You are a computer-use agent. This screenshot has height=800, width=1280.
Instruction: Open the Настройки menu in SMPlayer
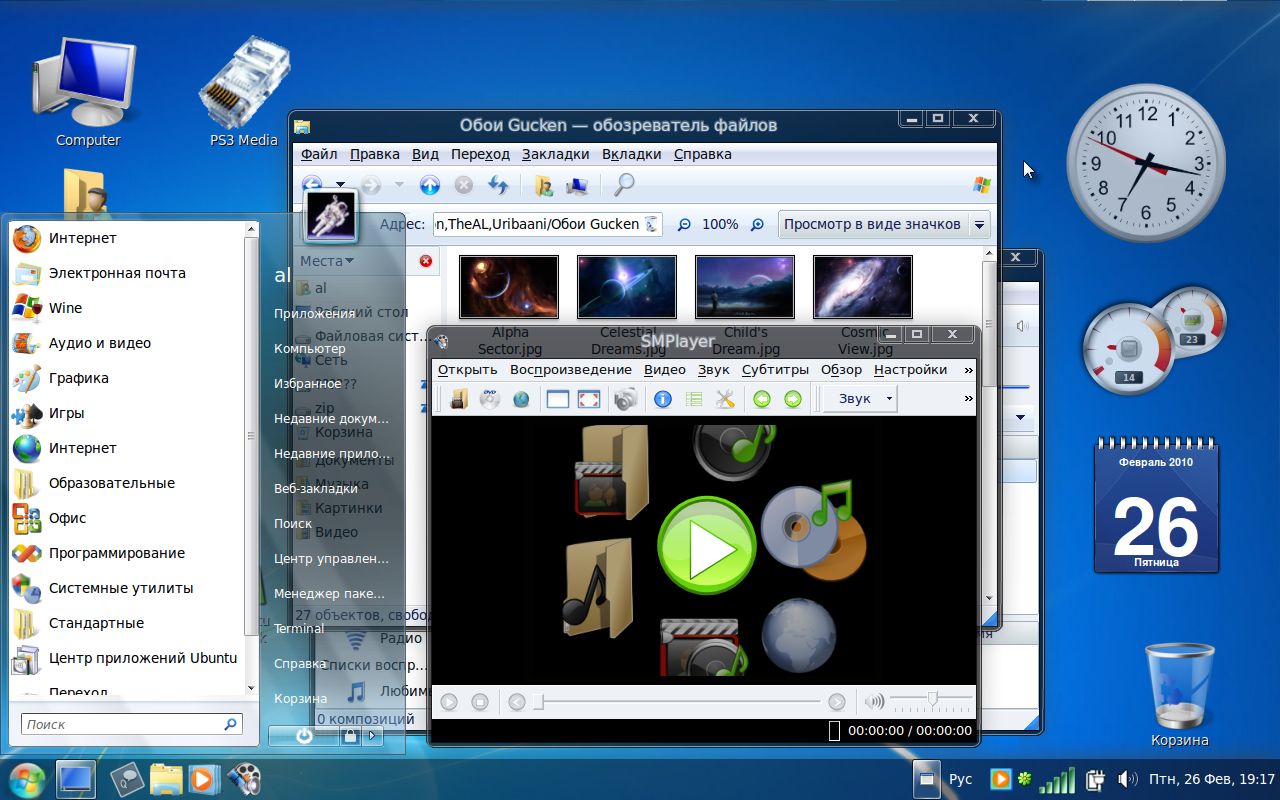(910, 370)
